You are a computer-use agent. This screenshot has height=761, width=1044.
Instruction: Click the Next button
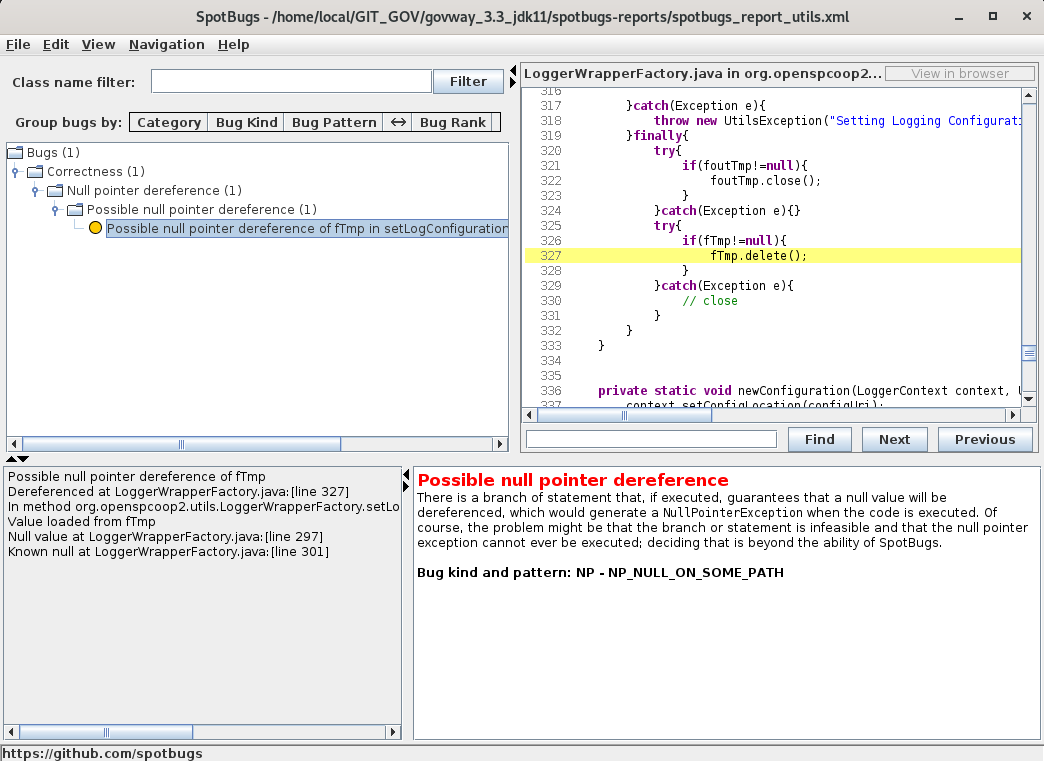[894, 439]
